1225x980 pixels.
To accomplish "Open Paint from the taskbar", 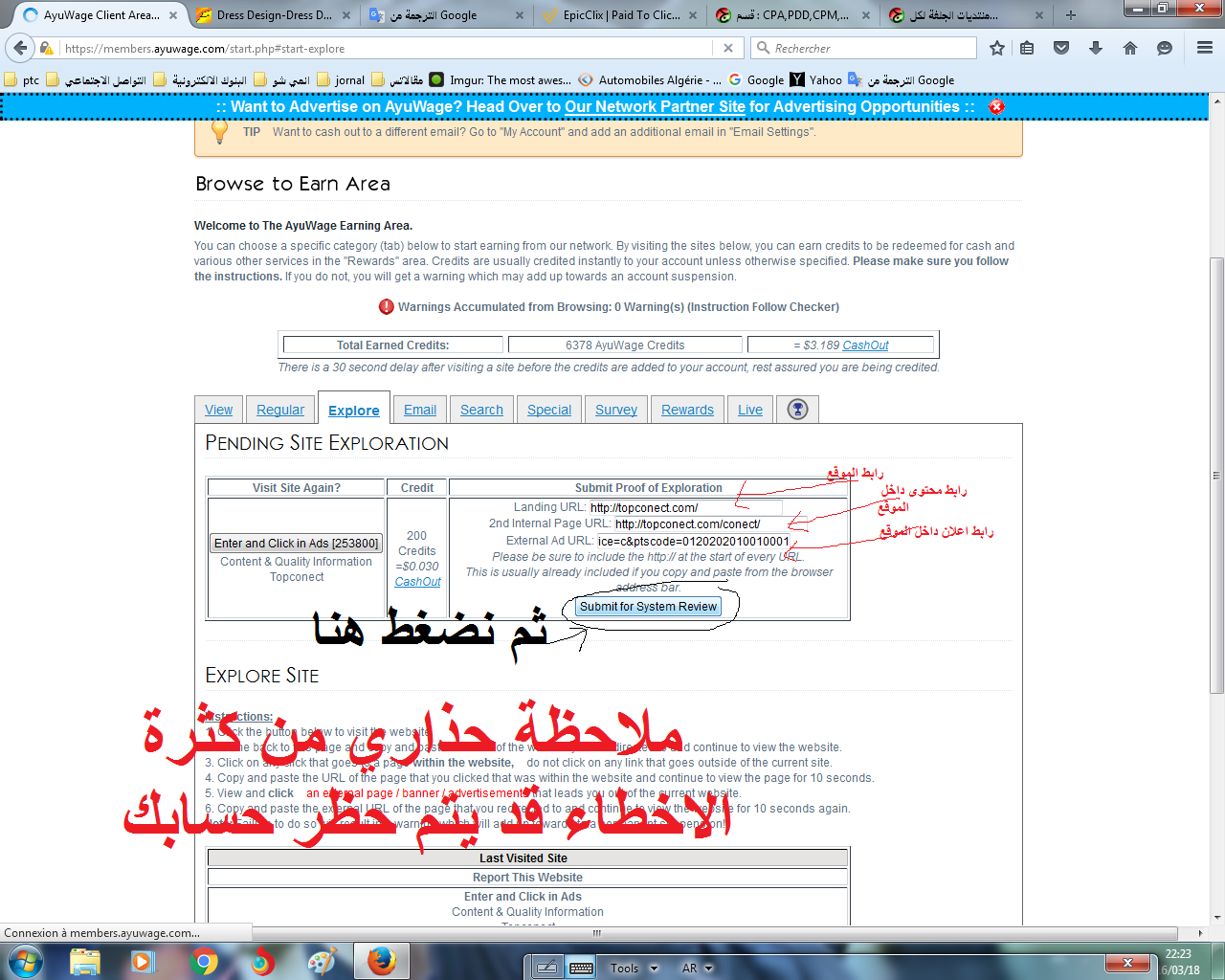I will click(322, 961).
